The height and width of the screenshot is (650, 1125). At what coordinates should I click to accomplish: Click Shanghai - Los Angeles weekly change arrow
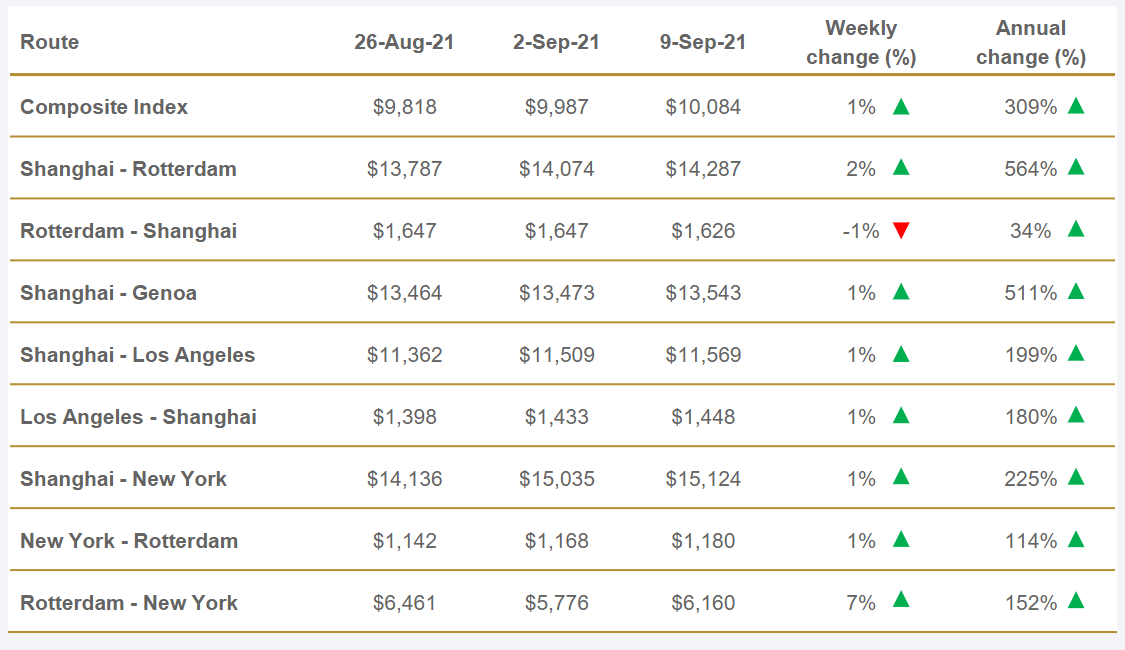901,353
